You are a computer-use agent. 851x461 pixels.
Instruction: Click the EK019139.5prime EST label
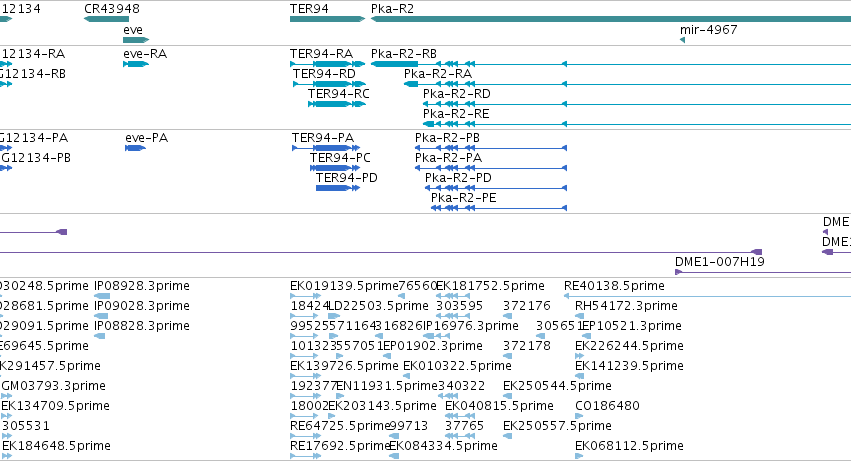point(344,286)
